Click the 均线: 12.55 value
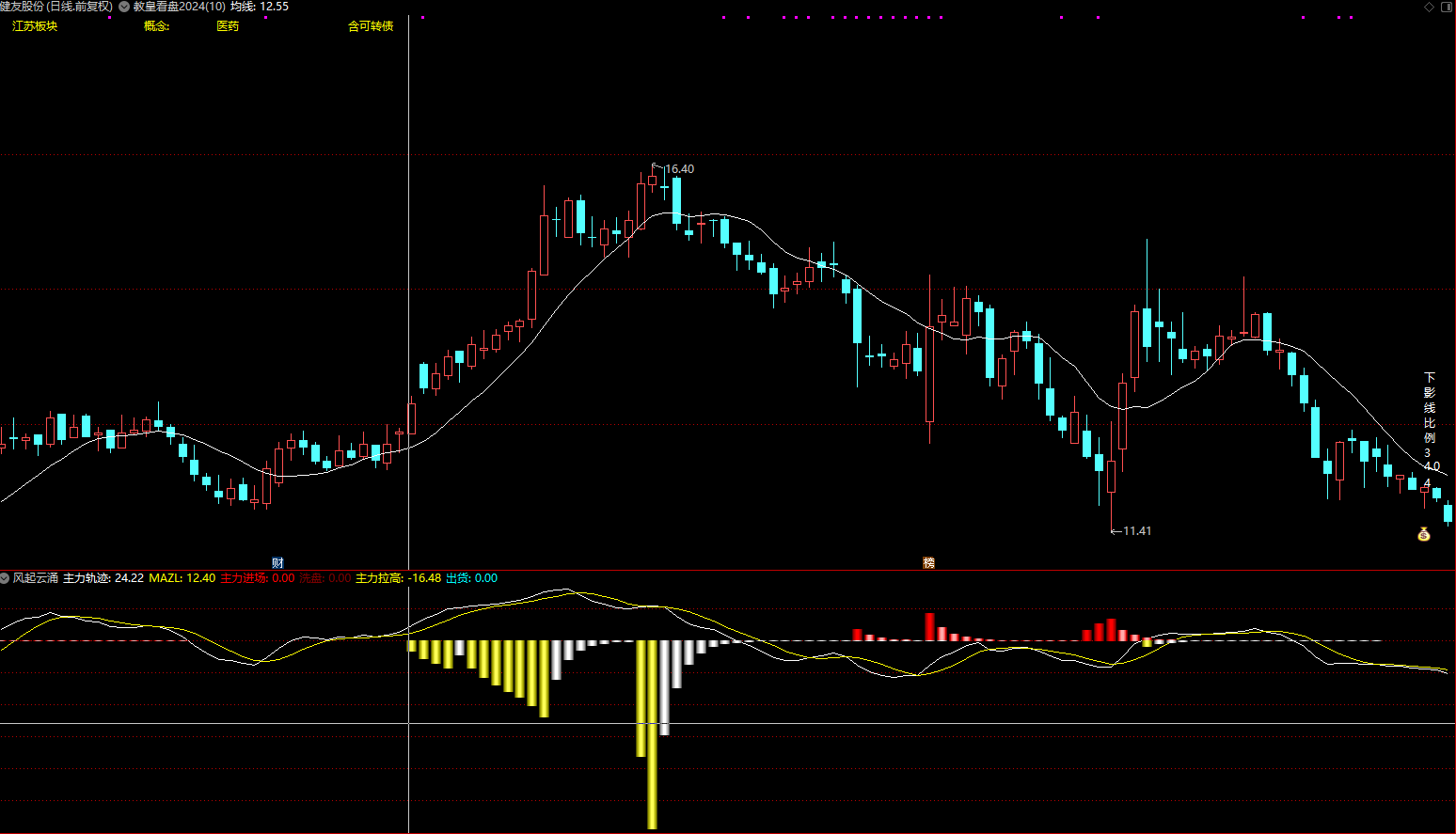The image size is (1456, 834). tap(260, 7)
